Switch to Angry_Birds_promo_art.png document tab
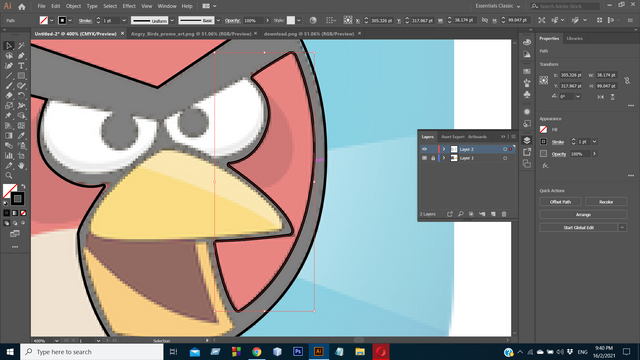640x360 pixels. click(x=191, y=34)
